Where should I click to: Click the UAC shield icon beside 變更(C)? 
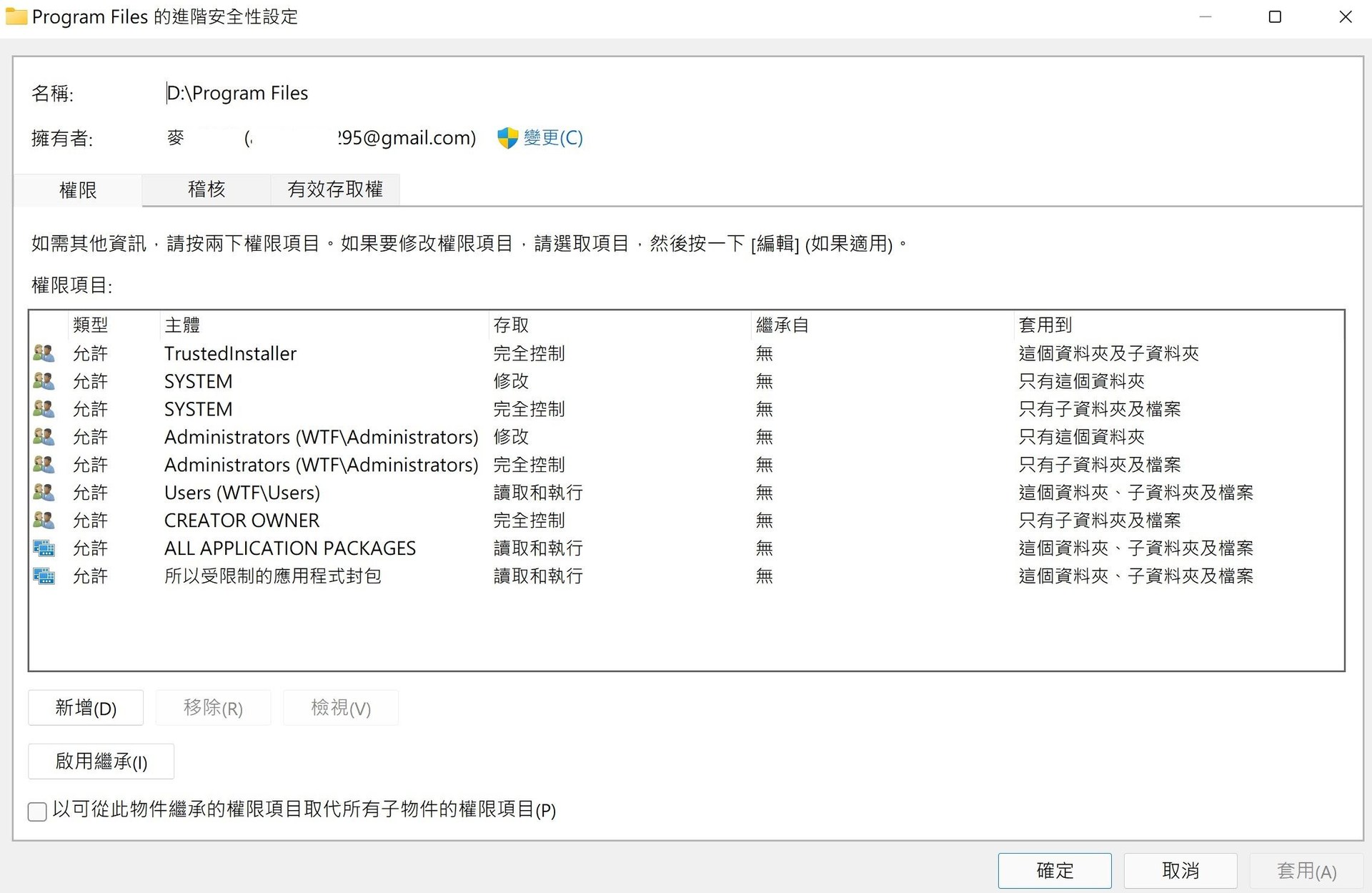point(508,138)
